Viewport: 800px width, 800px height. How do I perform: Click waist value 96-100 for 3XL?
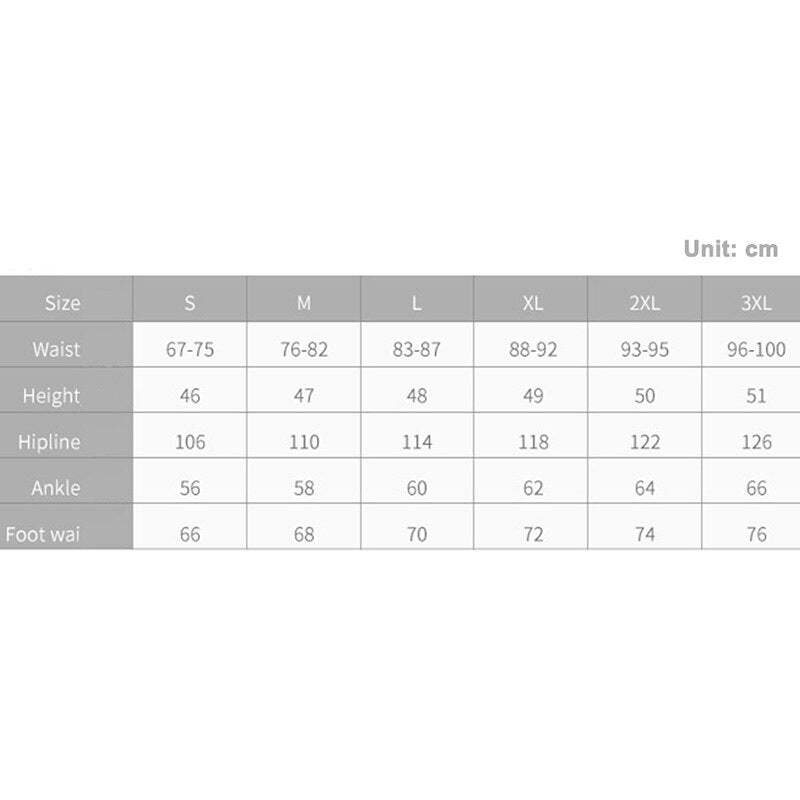[x=756, y=349]
